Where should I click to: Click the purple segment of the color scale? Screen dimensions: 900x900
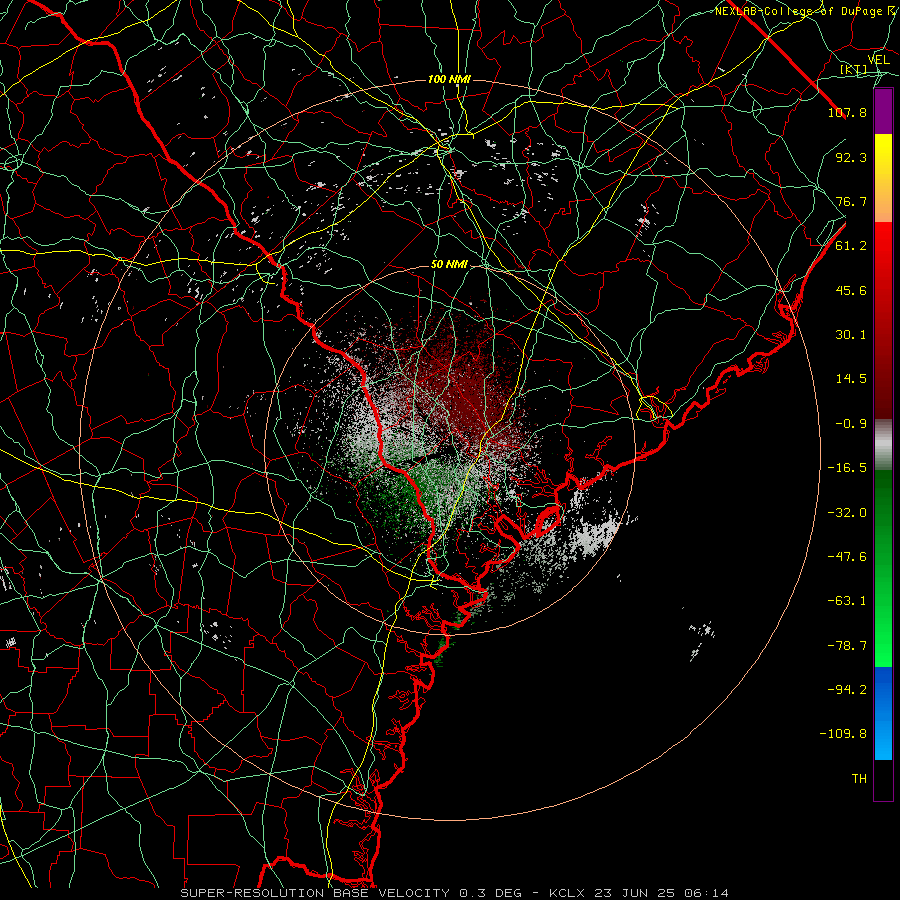click(x=883, y=111)
